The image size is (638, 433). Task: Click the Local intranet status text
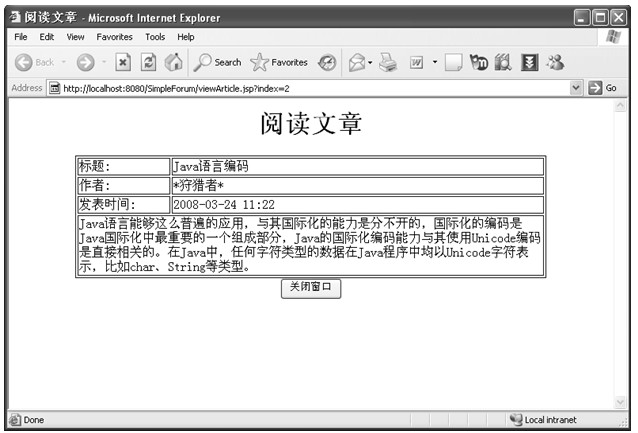(551, 420)
